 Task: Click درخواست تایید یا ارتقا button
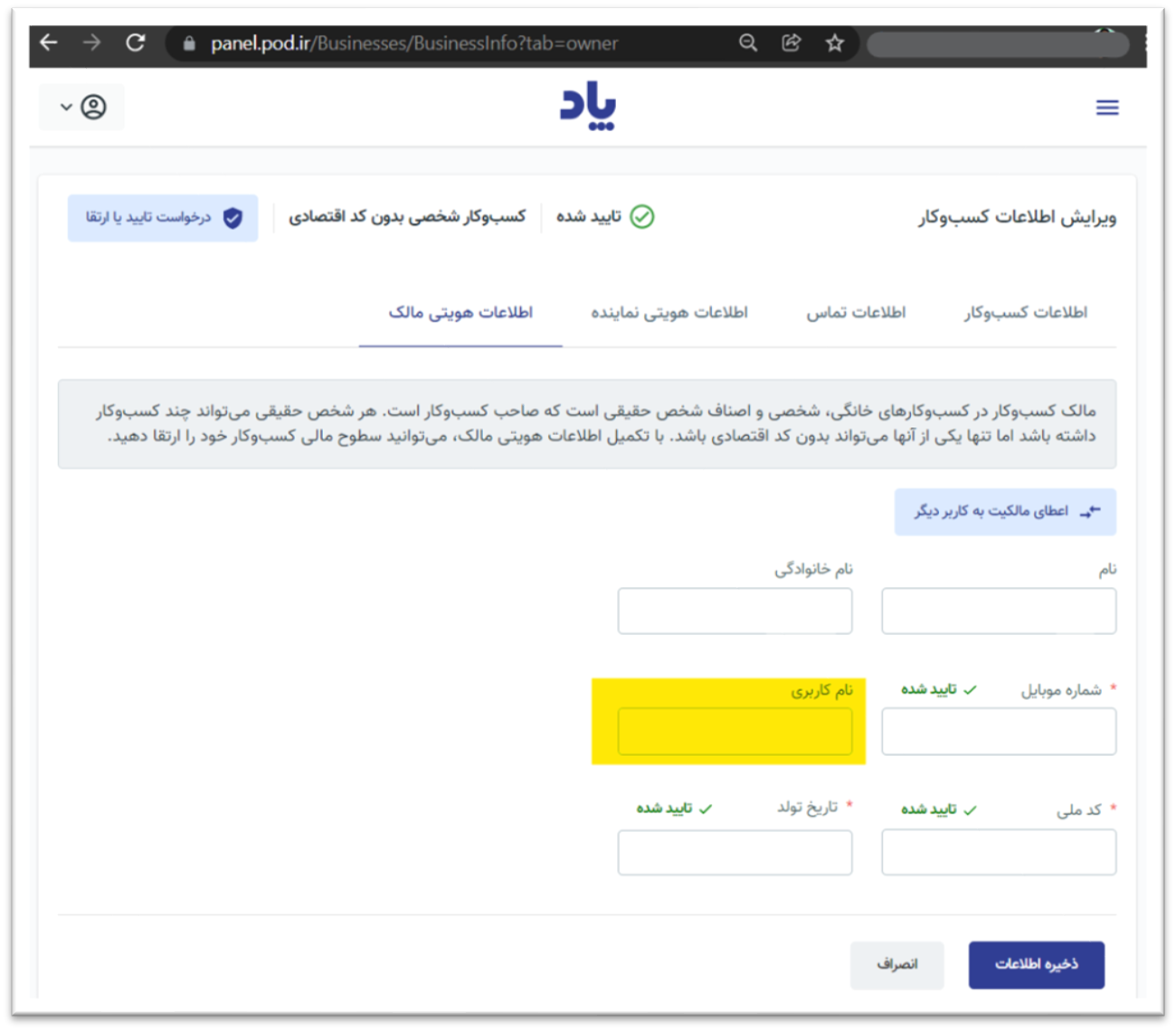pos(163,218)
